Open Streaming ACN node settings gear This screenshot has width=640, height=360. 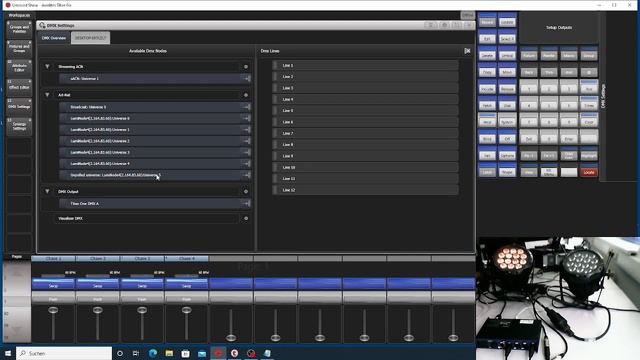(246, 67)
